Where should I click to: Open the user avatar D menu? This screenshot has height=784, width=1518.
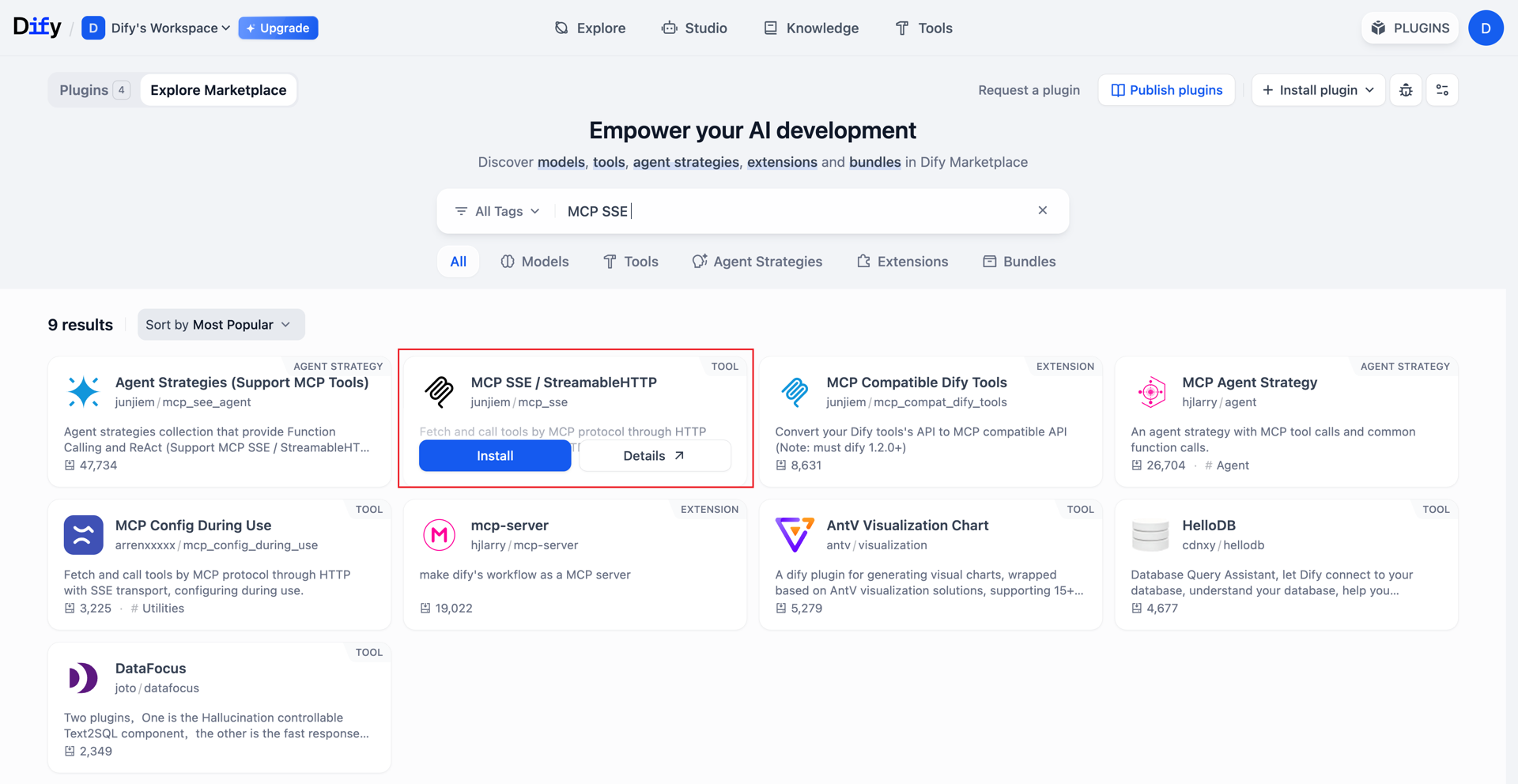(x=1486, y=28)
